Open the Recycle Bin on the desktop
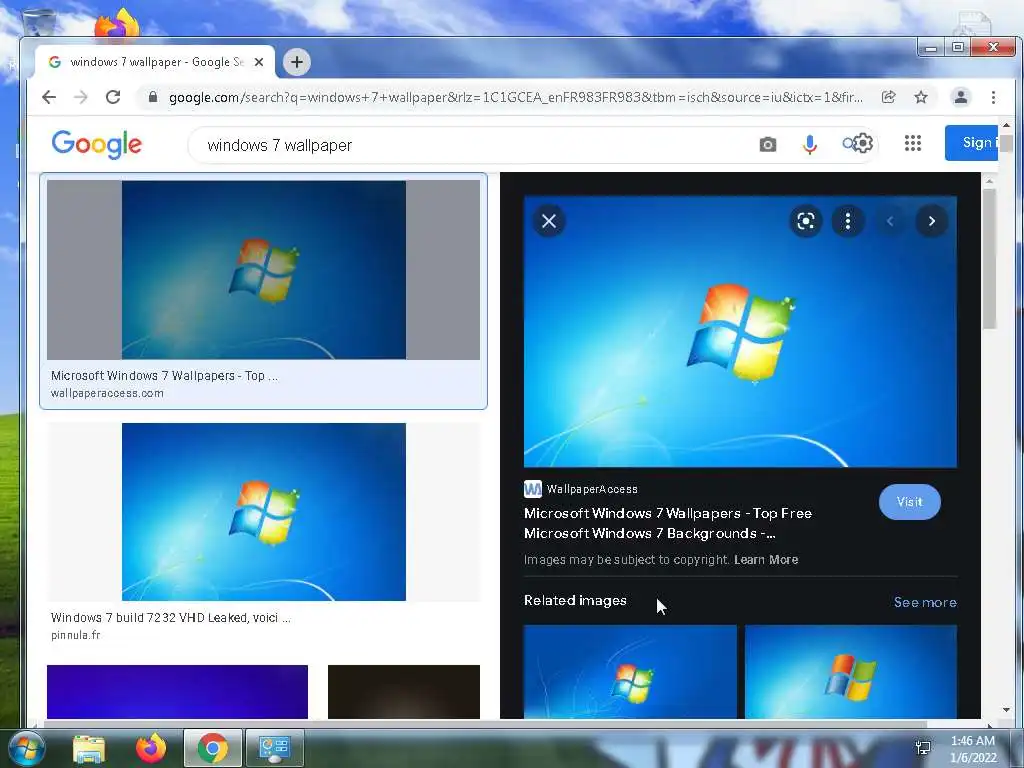 [x=38, y=21]
